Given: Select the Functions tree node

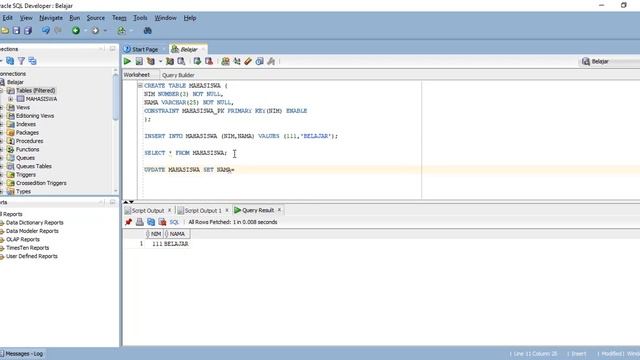Looking at the screenshot, I should pos(27,149).
